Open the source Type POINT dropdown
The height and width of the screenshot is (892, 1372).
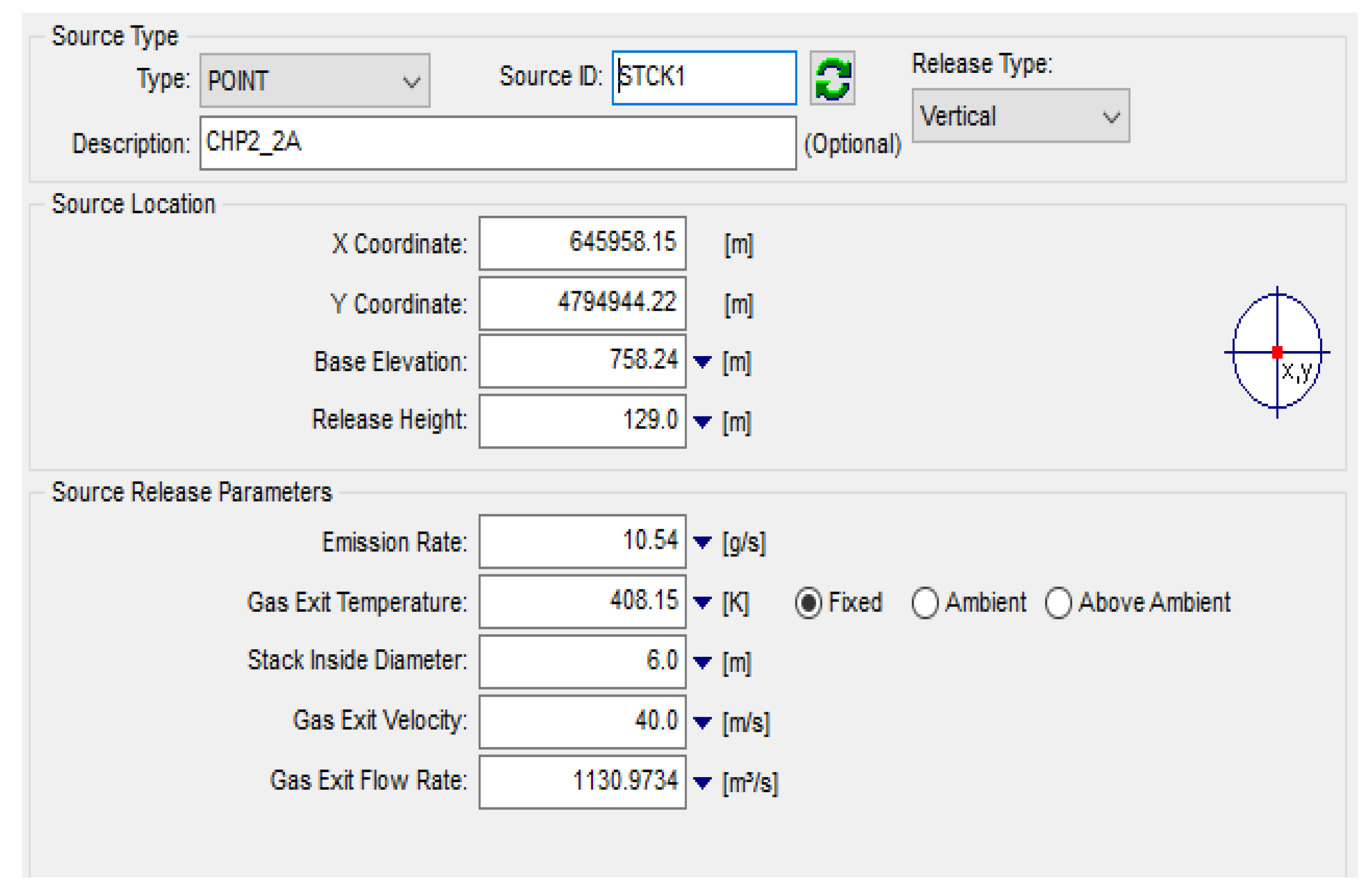(315, 81)
